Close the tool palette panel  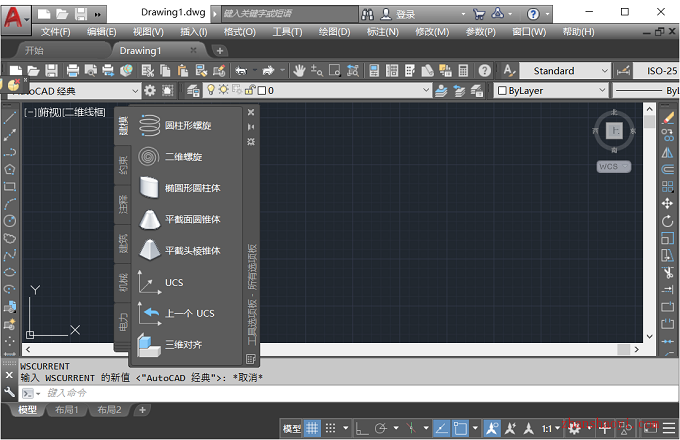(x=251, y=112)
